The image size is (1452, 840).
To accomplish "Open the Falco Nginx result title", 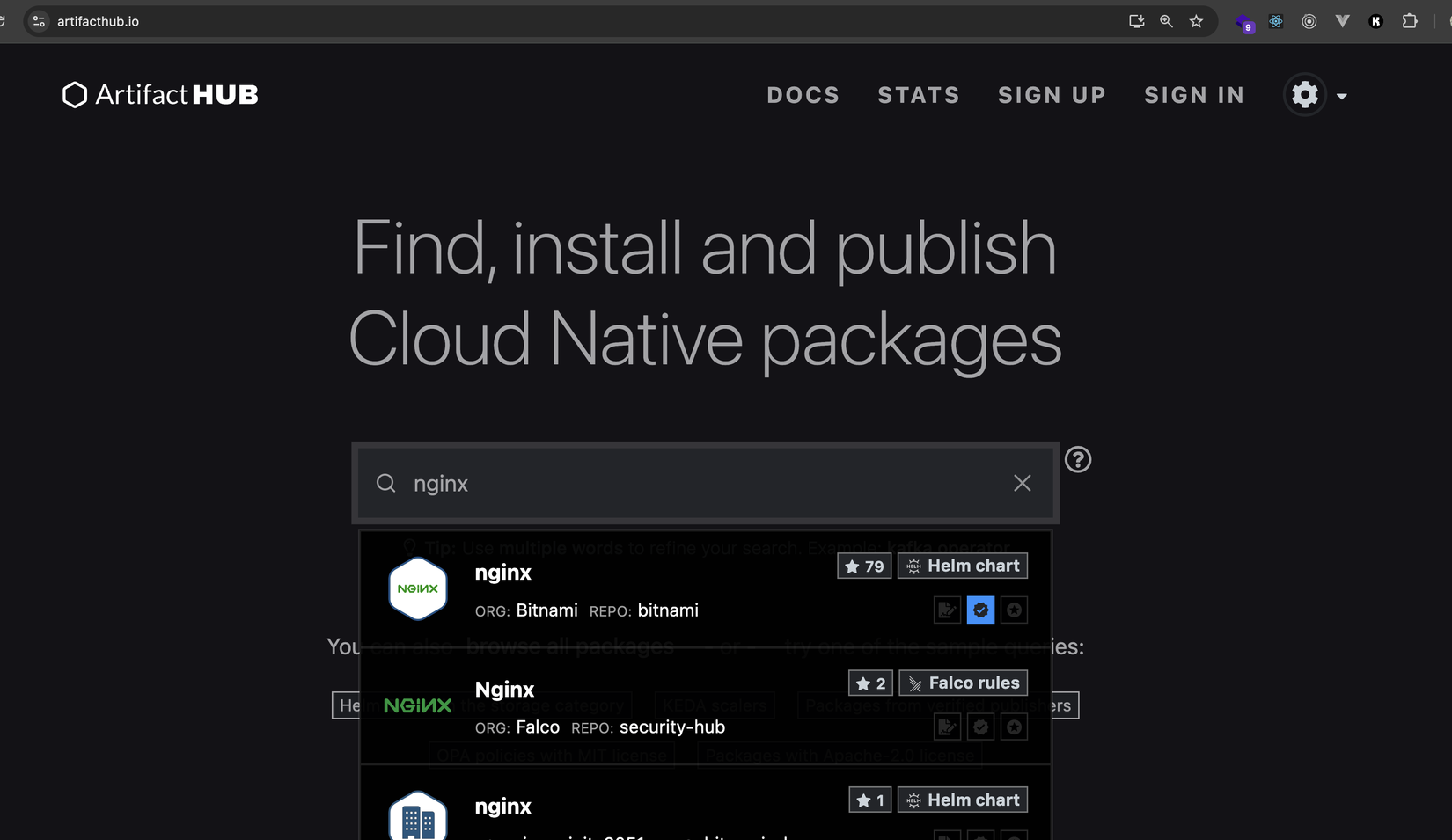I will (504, 690).
